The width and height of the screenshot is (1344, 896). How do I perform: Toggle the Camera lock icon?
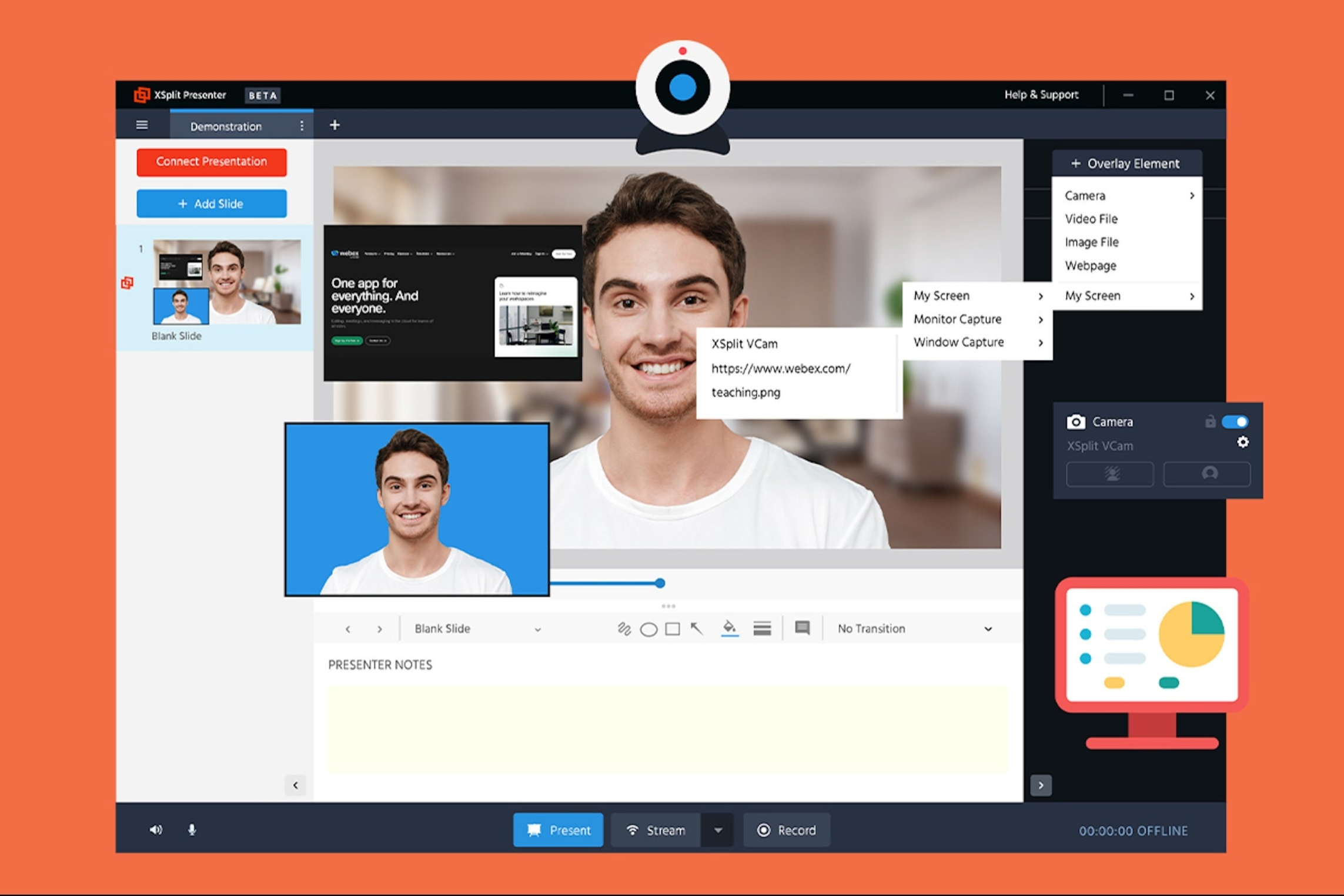coord(1210,422)
